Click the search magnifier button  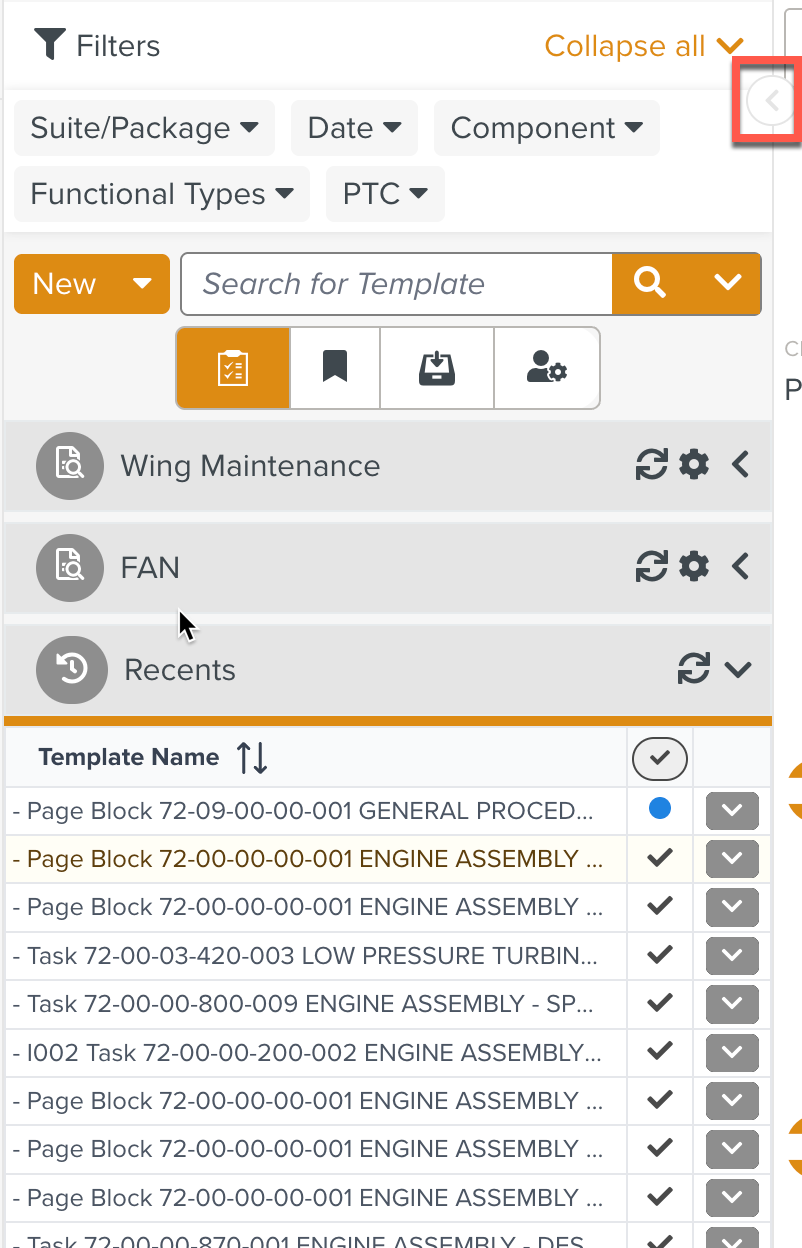[650, 284]
